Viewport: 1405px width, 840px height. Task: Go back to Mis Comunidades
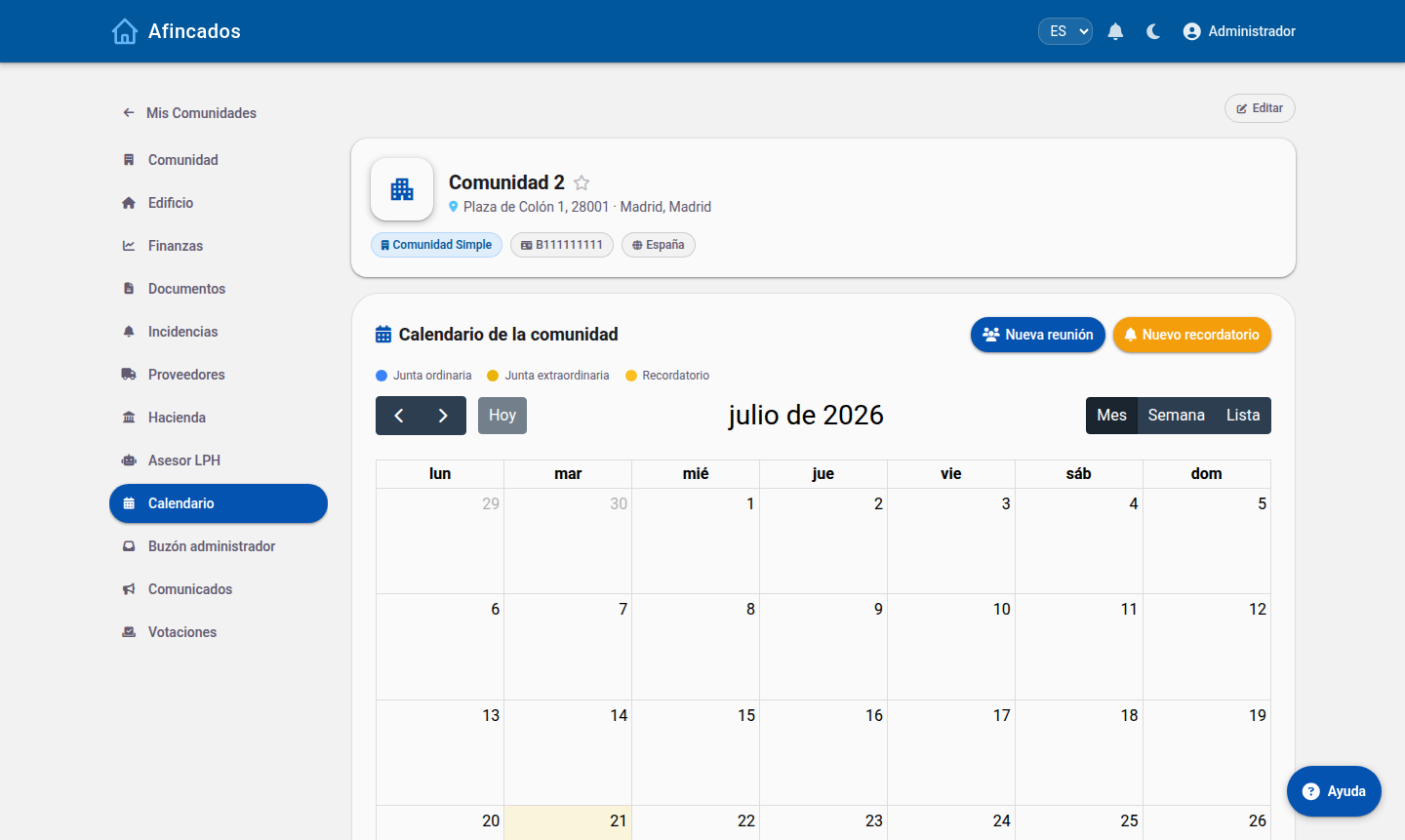tap(190, 113)
